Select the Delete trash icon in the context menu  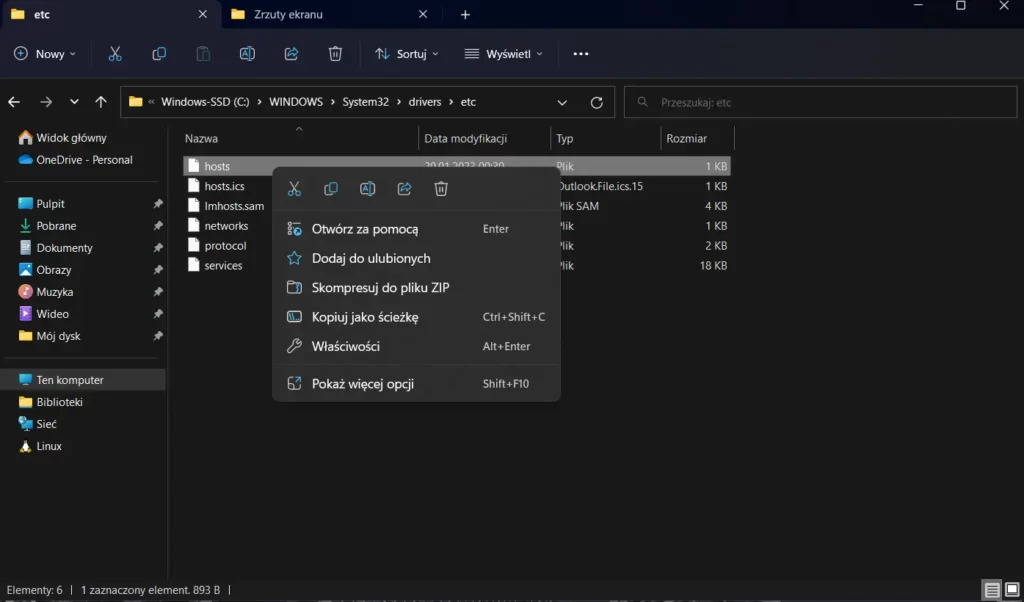point(441,188)
